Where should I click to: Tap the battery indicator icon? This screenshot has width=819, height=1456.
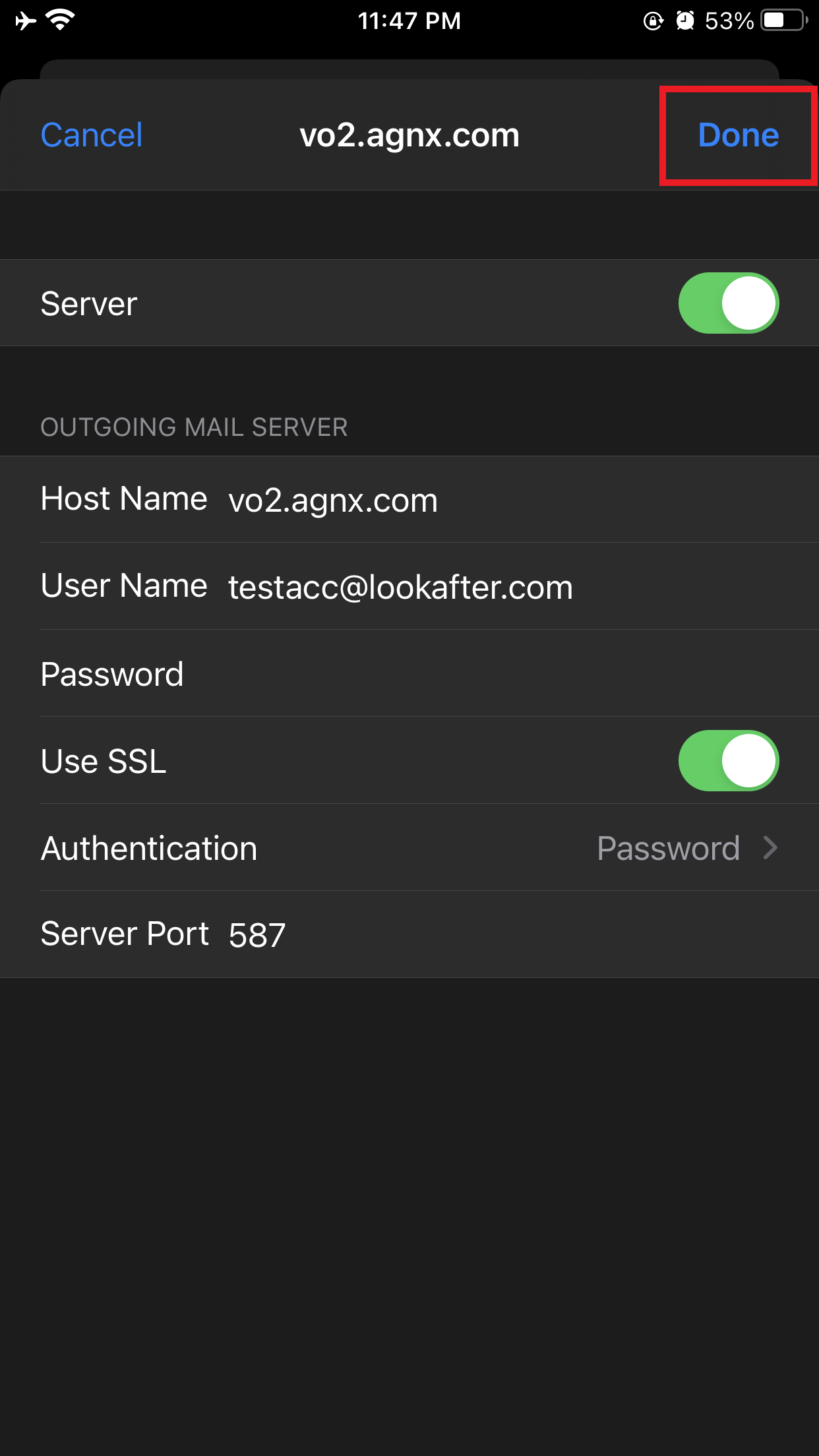783,20
